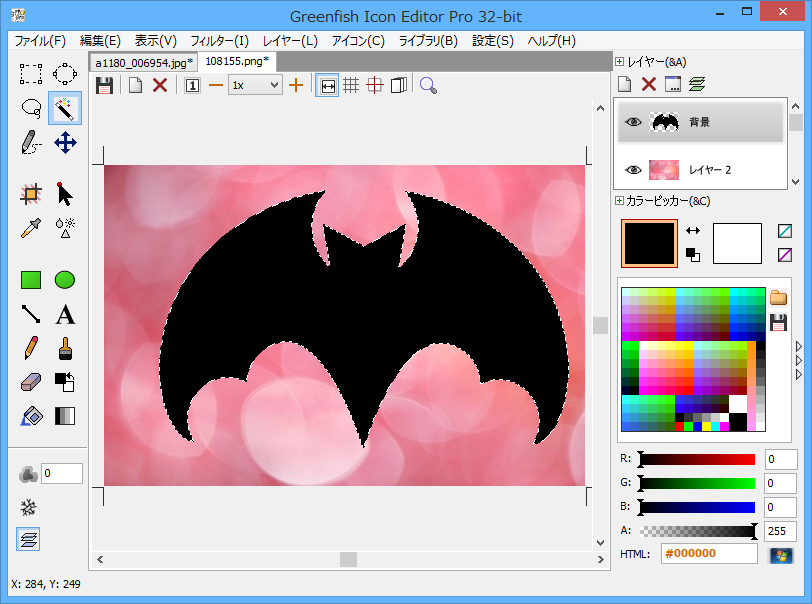Select the Crop tool
This screenshot has width=812, height=604.
(x=31, y=193)
